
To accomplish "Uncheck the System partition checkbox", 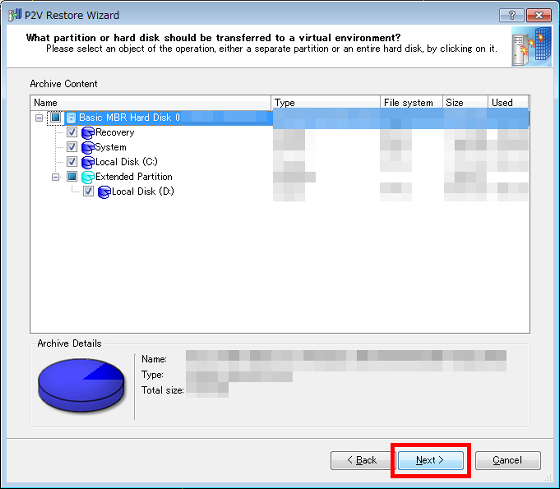I will click(72, 147).
